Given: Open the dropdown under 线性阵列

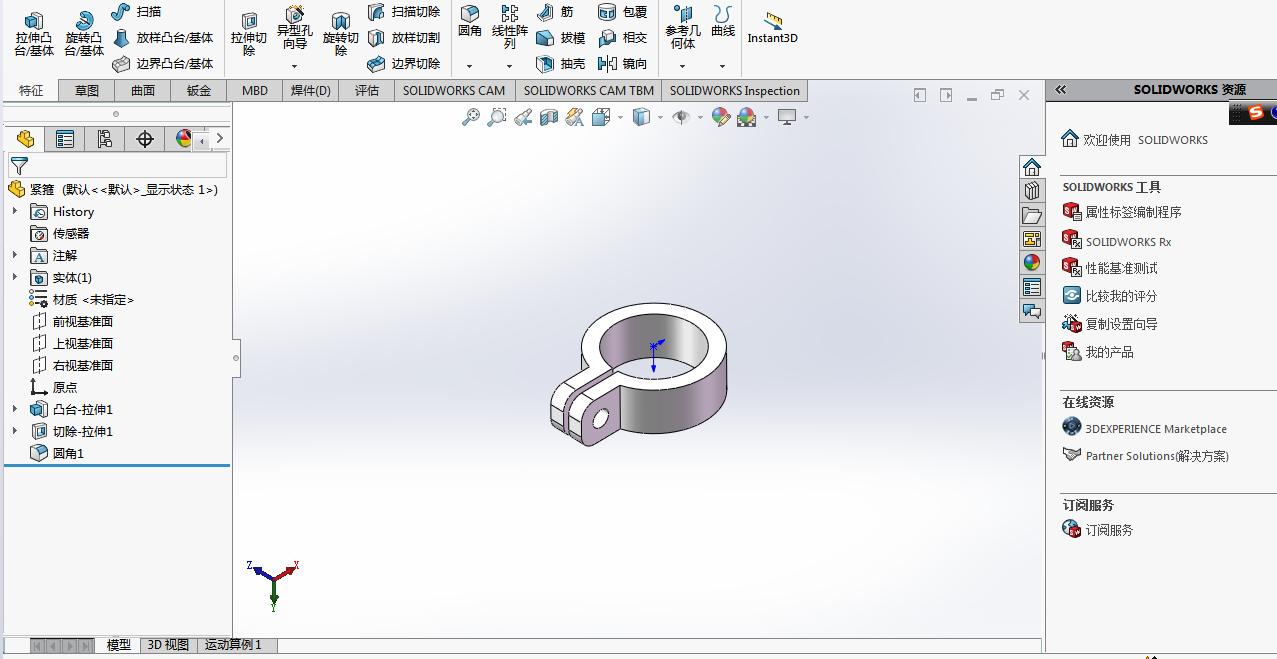Looking at the screenshot, I should [509, 66].
